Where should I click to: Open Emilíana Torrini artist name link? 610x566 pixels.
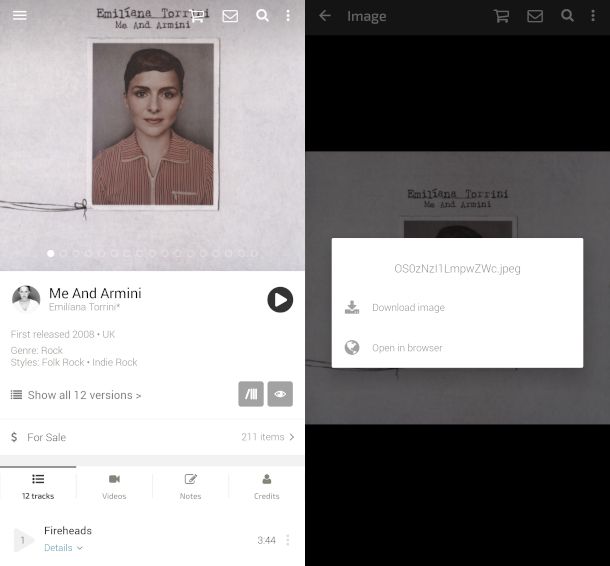coord(84,307)
